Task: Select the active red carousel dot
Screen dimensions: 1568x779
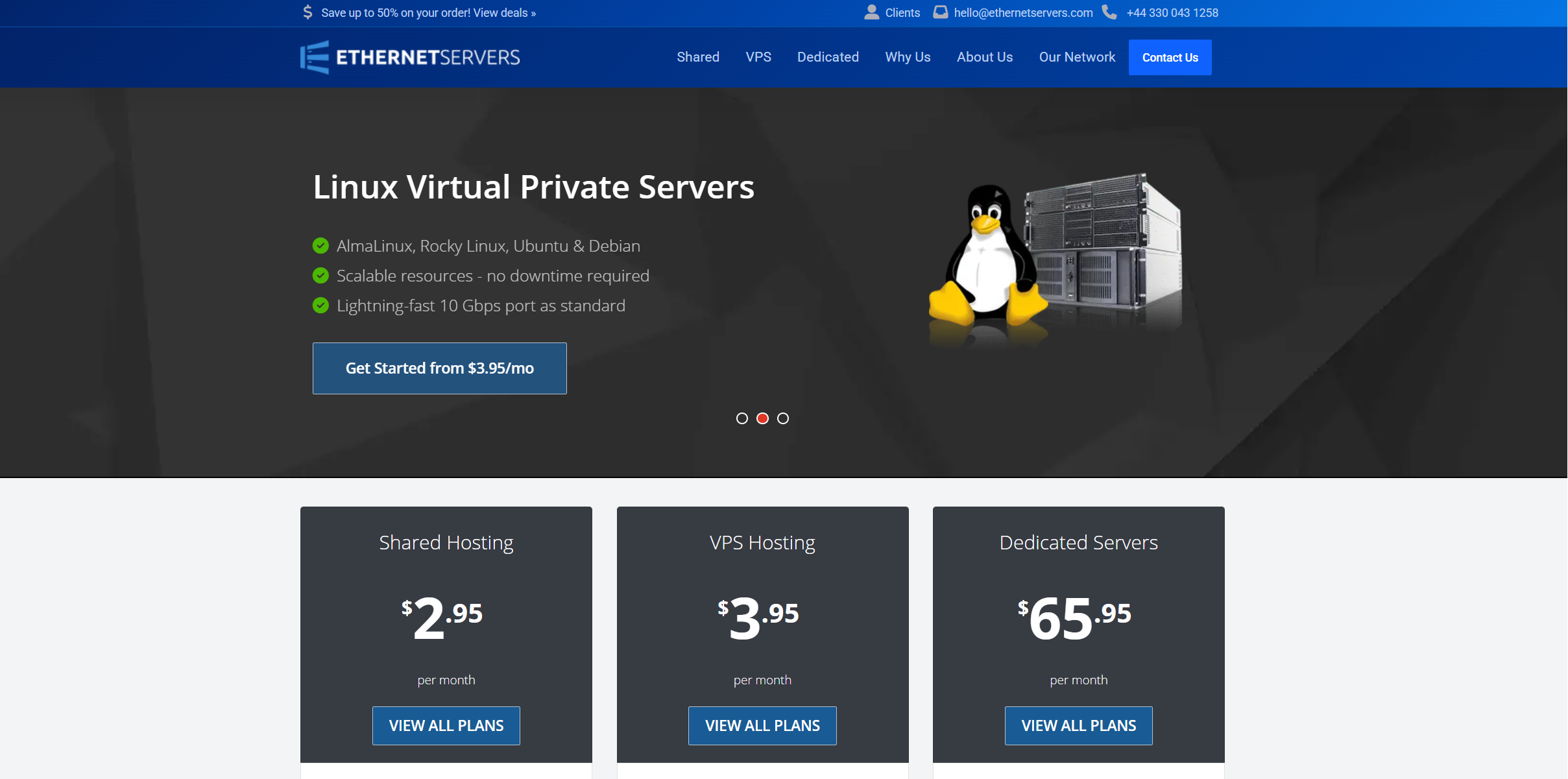Action: (x=763, y=418)
